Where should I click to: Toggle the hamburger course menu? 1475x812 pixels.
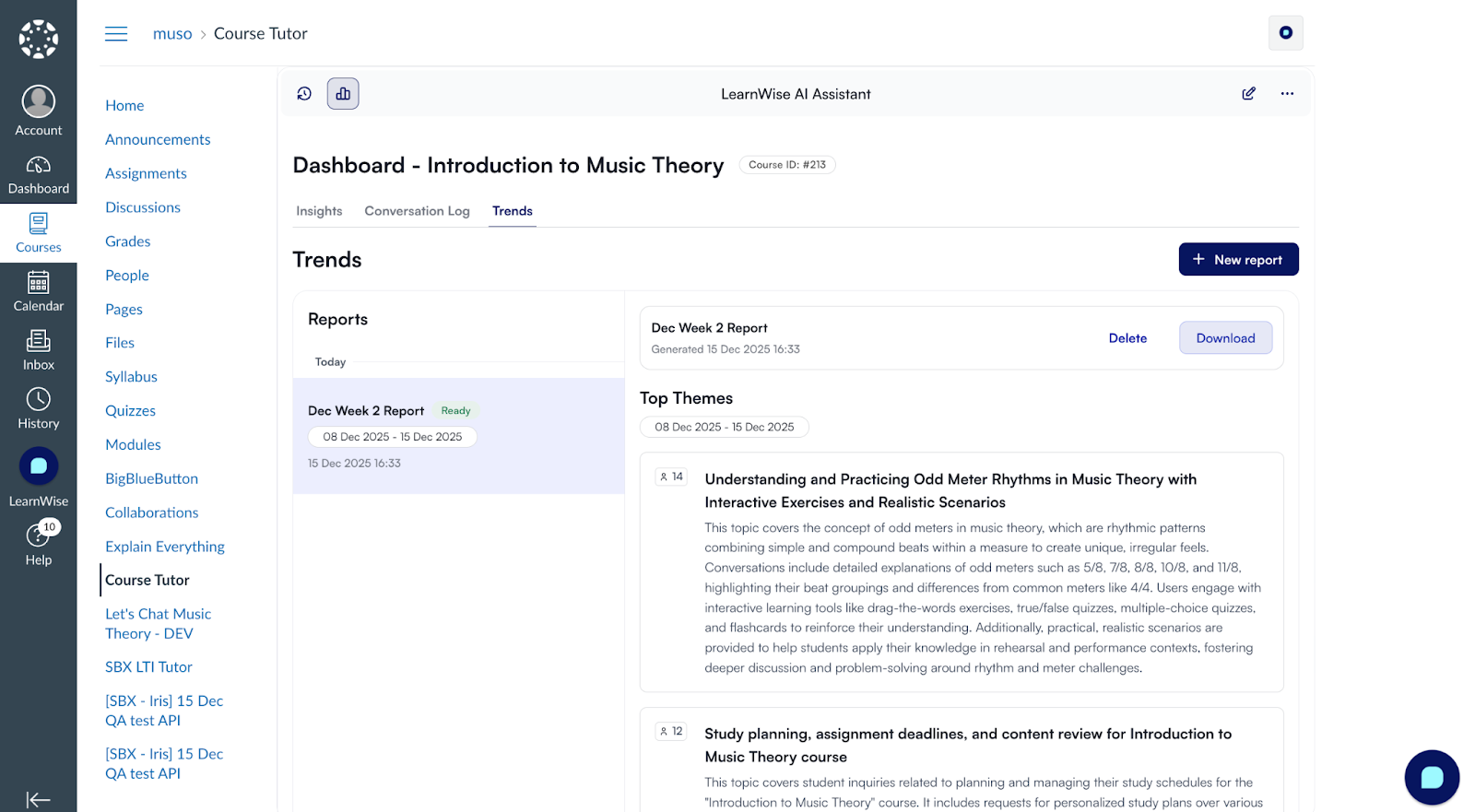click(116, 34)
